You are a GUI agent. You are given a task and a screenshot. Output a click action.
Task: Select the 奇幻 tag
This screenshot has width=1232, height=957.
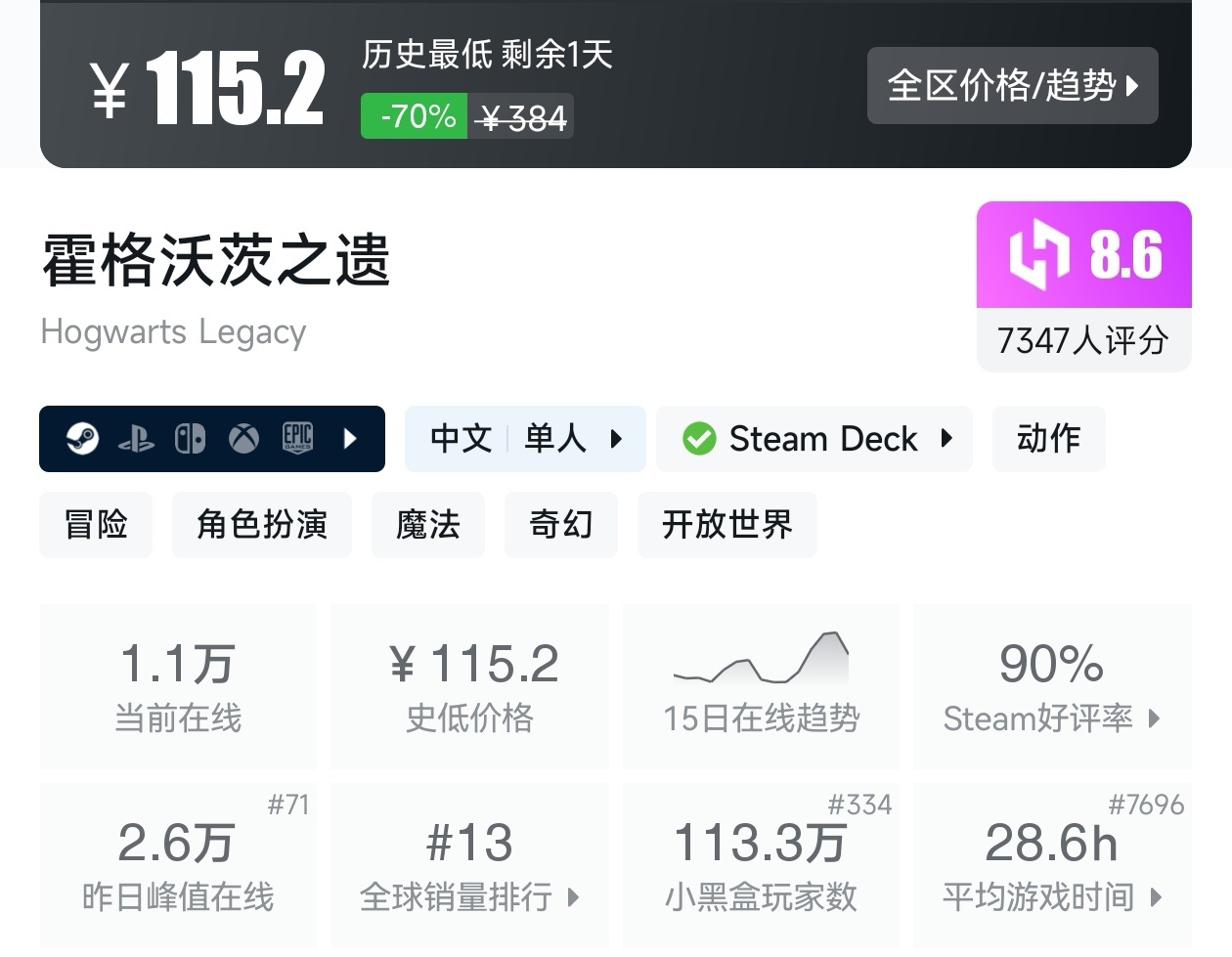coord(561,525)
